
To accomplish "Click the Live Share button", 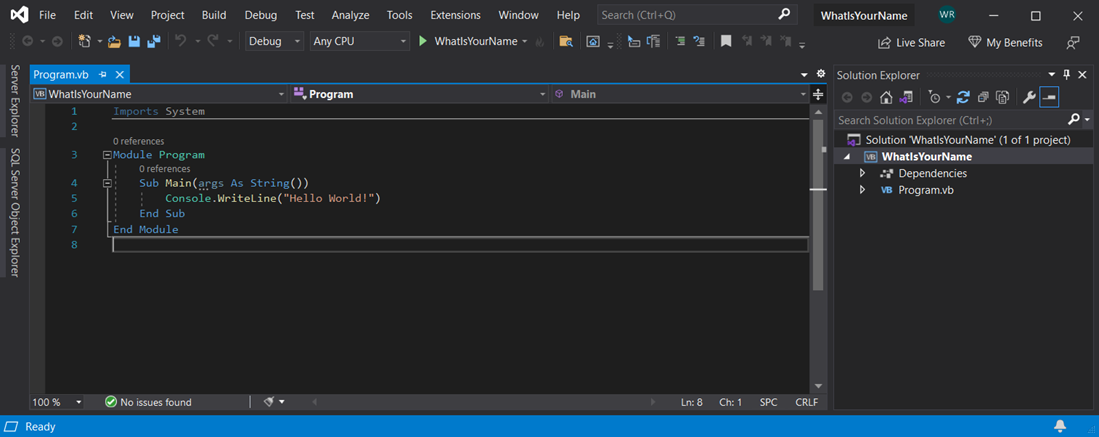I will [x=911, y=42].
